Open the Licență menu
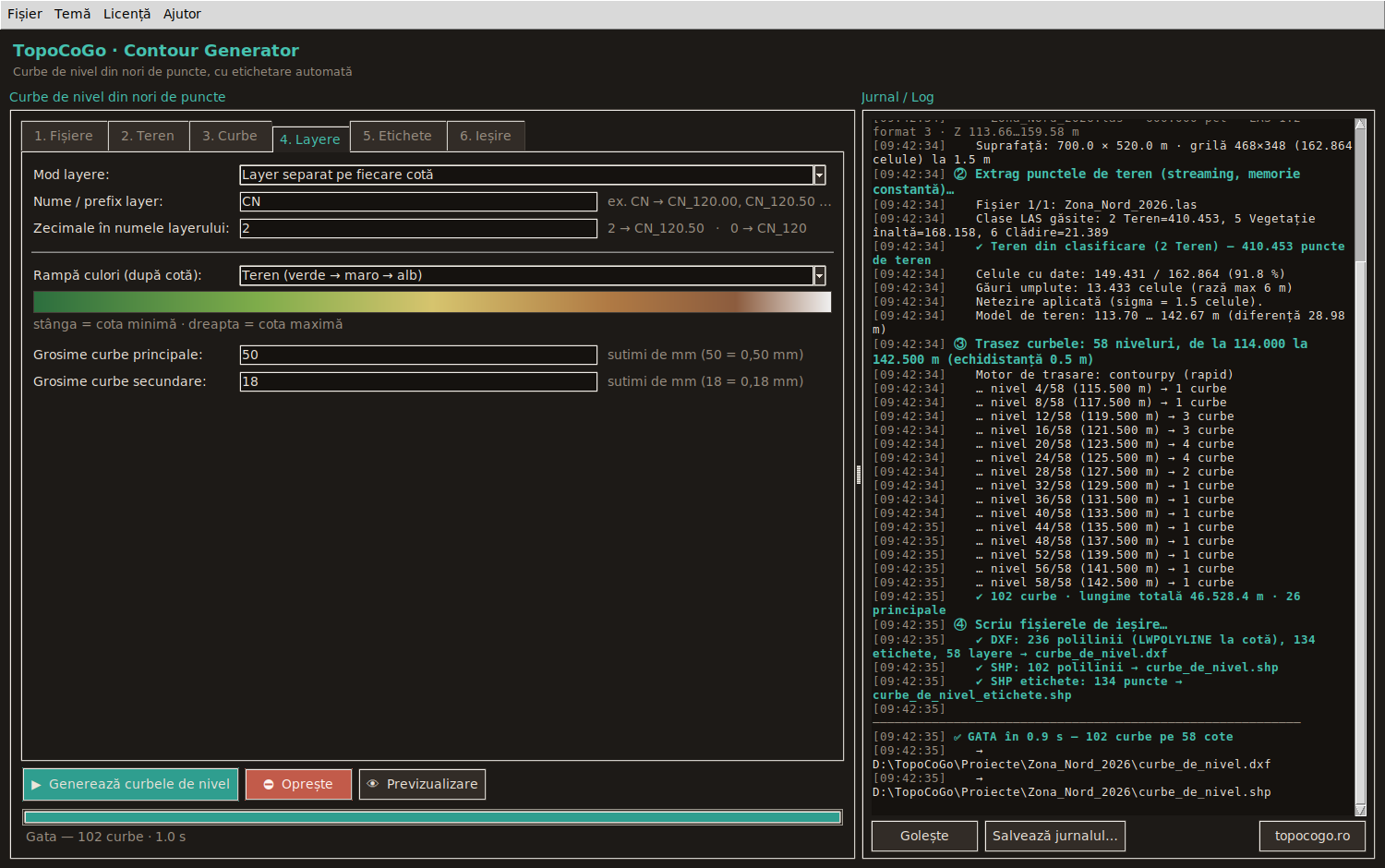1385x868 pixels. click(x=126, y=14)
